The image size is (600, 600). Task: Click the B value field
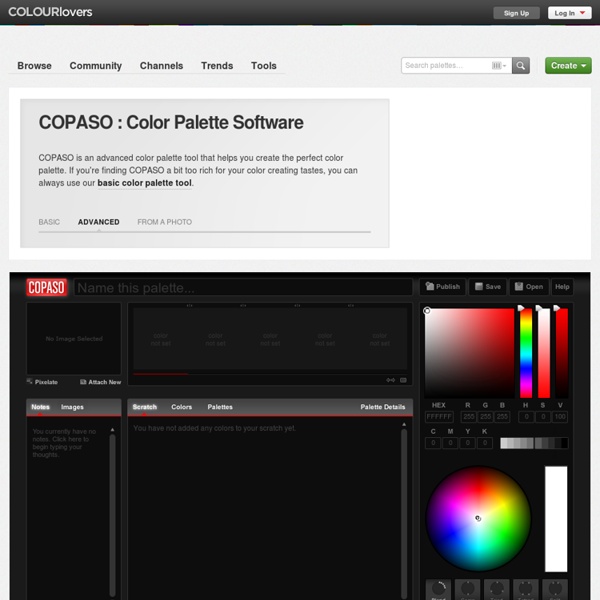point(502,417)
